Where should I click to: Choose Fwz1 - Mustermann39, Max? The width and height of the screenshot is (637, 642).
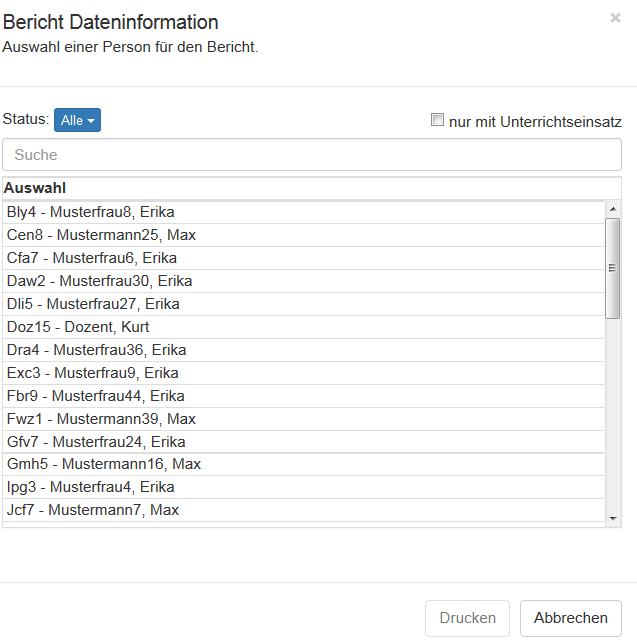click(101, 419)
